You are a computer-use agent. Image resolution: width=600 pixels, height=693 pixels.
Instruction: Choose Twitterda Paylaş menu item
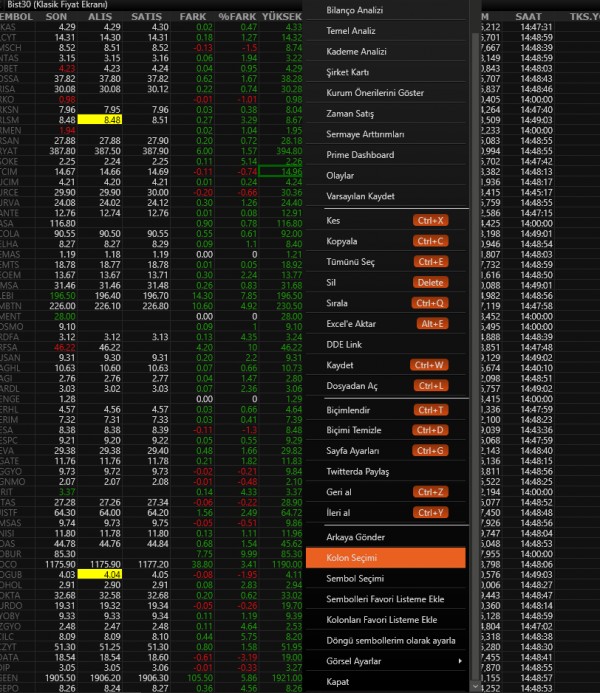click(x=385, y=472)
